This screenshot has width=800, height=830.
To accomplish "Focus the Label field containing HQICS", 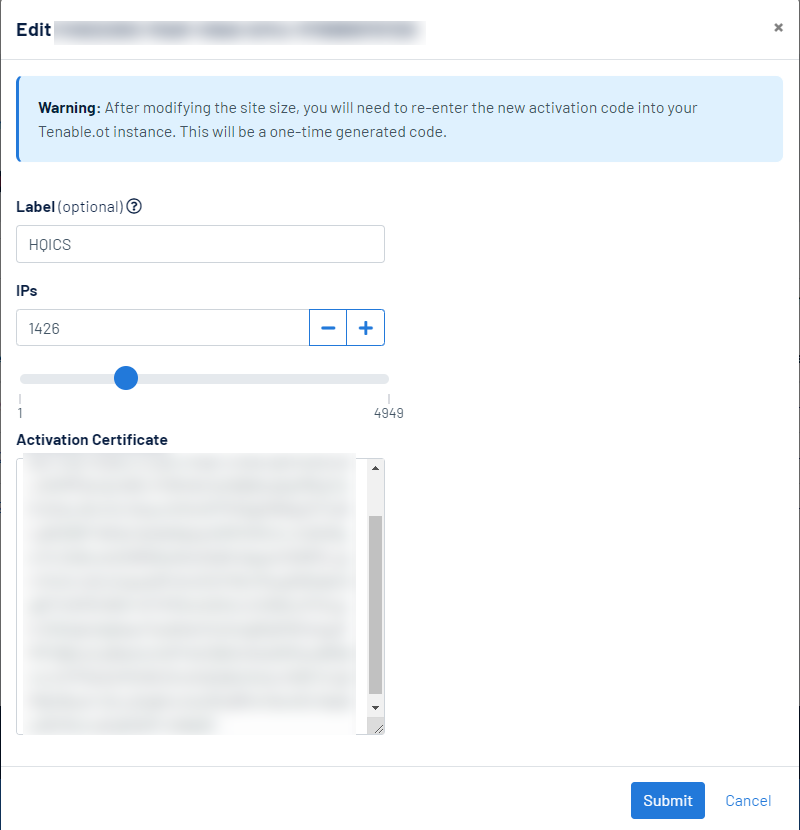I will tap(200, 244).
